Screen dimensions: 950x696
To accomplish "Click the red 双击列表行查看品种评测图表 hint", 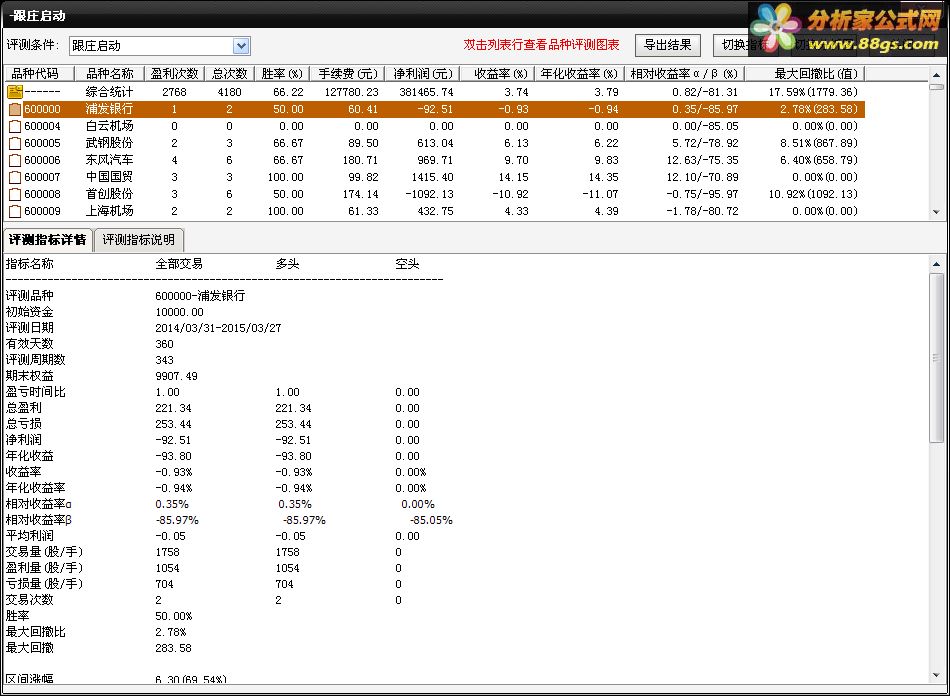I will (x=542, y=45).
